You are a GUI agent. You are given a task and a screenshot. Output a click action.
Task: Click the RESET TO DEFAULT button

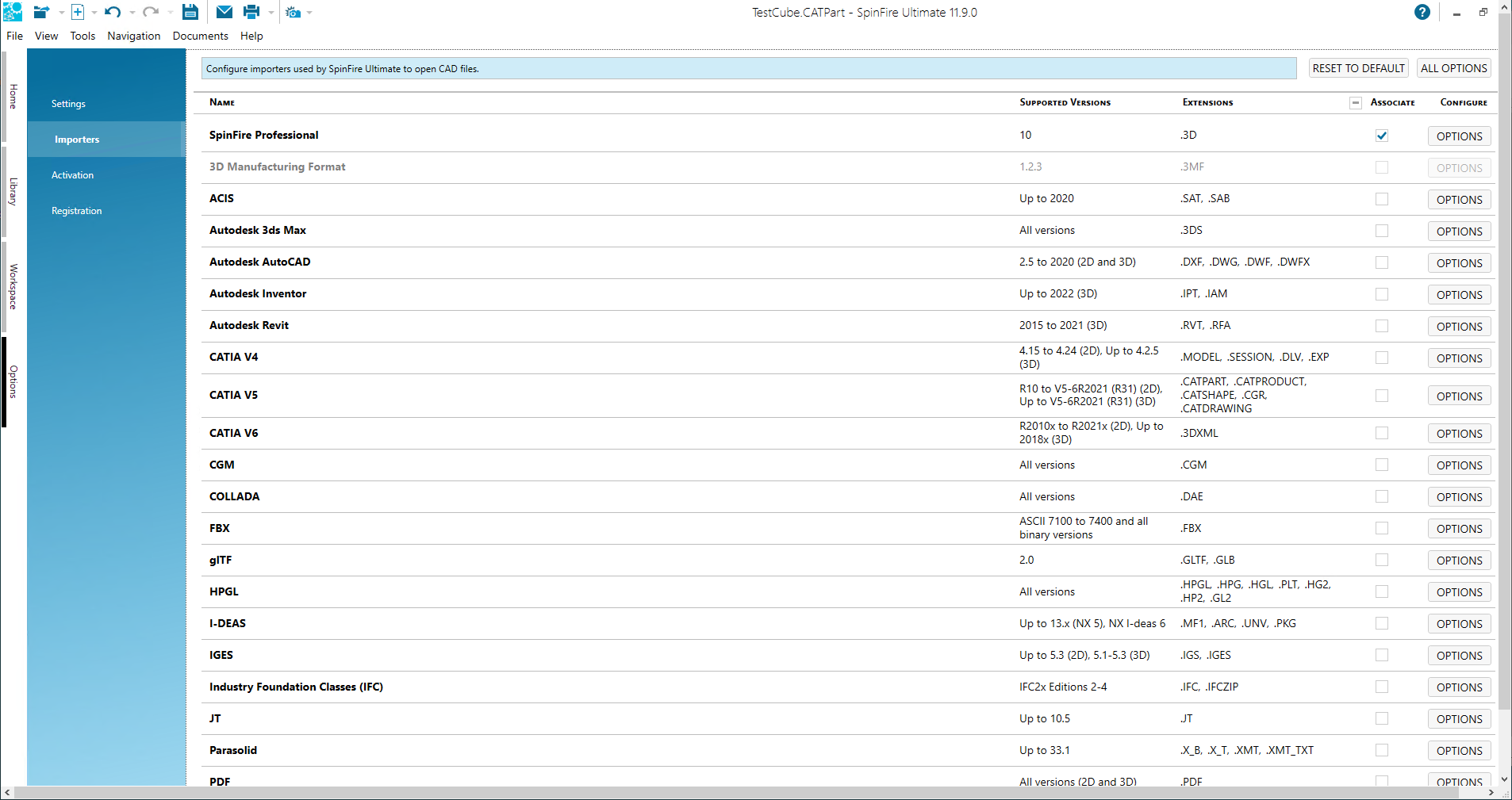[x=1358, y=68]
